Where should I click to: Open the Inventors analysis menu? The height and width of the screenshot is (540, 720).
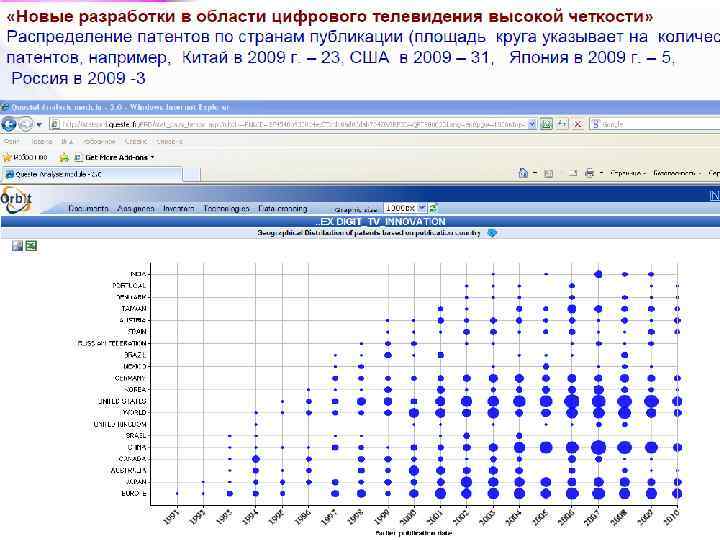(179, 209)
